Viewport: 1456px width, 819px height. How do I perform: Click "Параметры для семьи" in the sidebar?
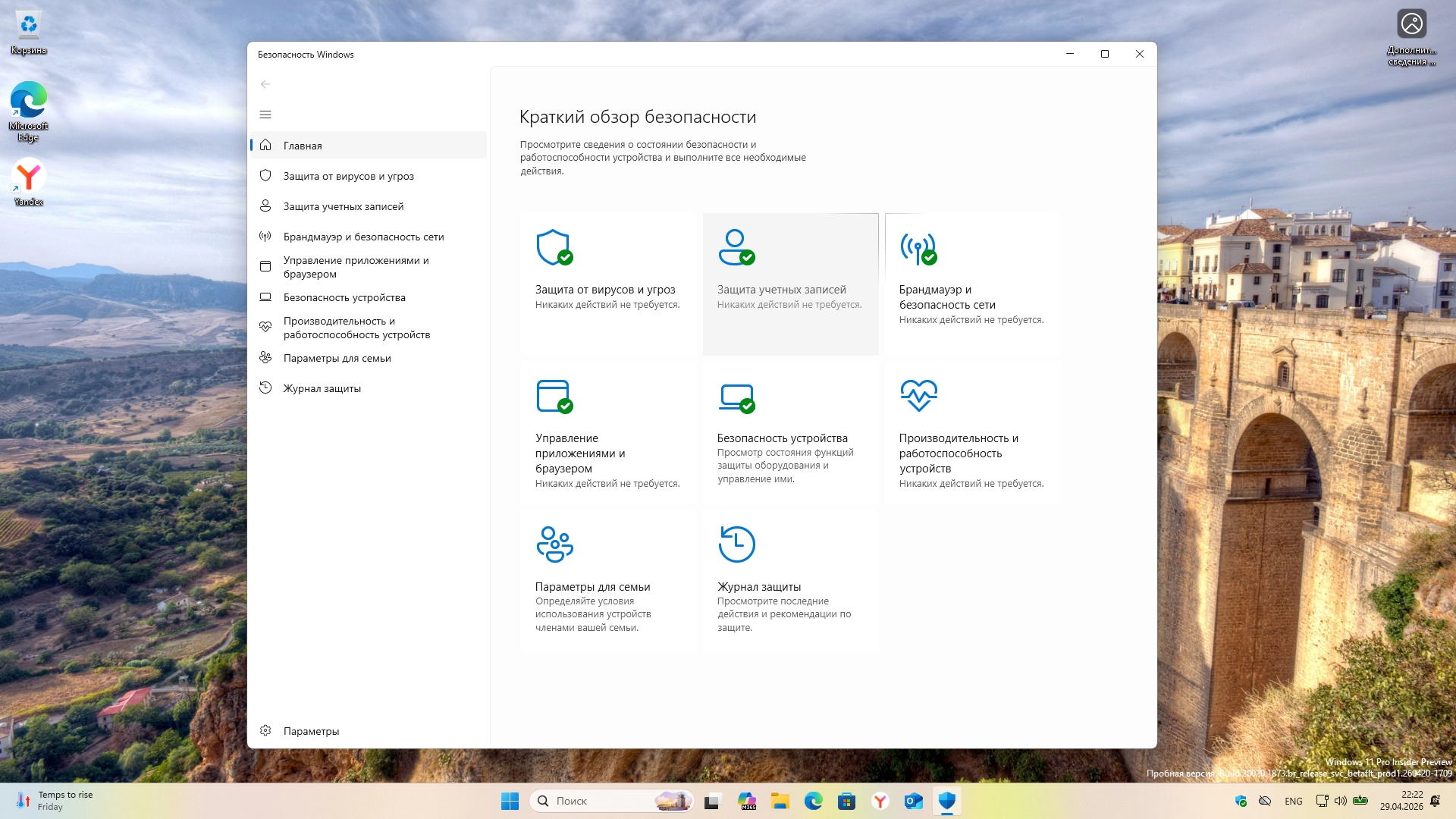[x=337, y=358]
